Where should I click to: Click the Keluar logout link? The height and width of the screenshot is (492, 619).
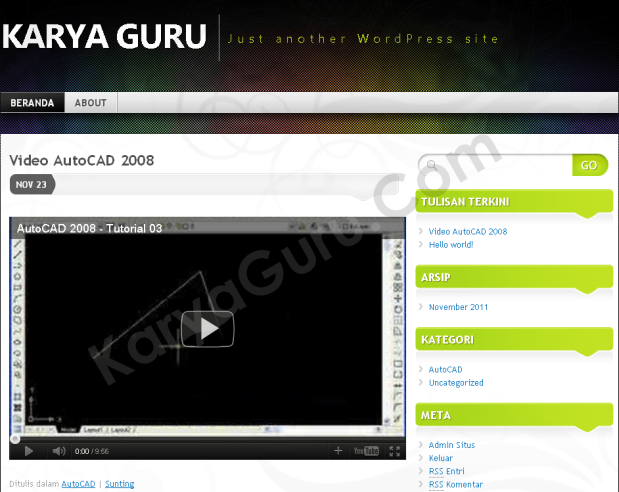[x=441, y=458]
